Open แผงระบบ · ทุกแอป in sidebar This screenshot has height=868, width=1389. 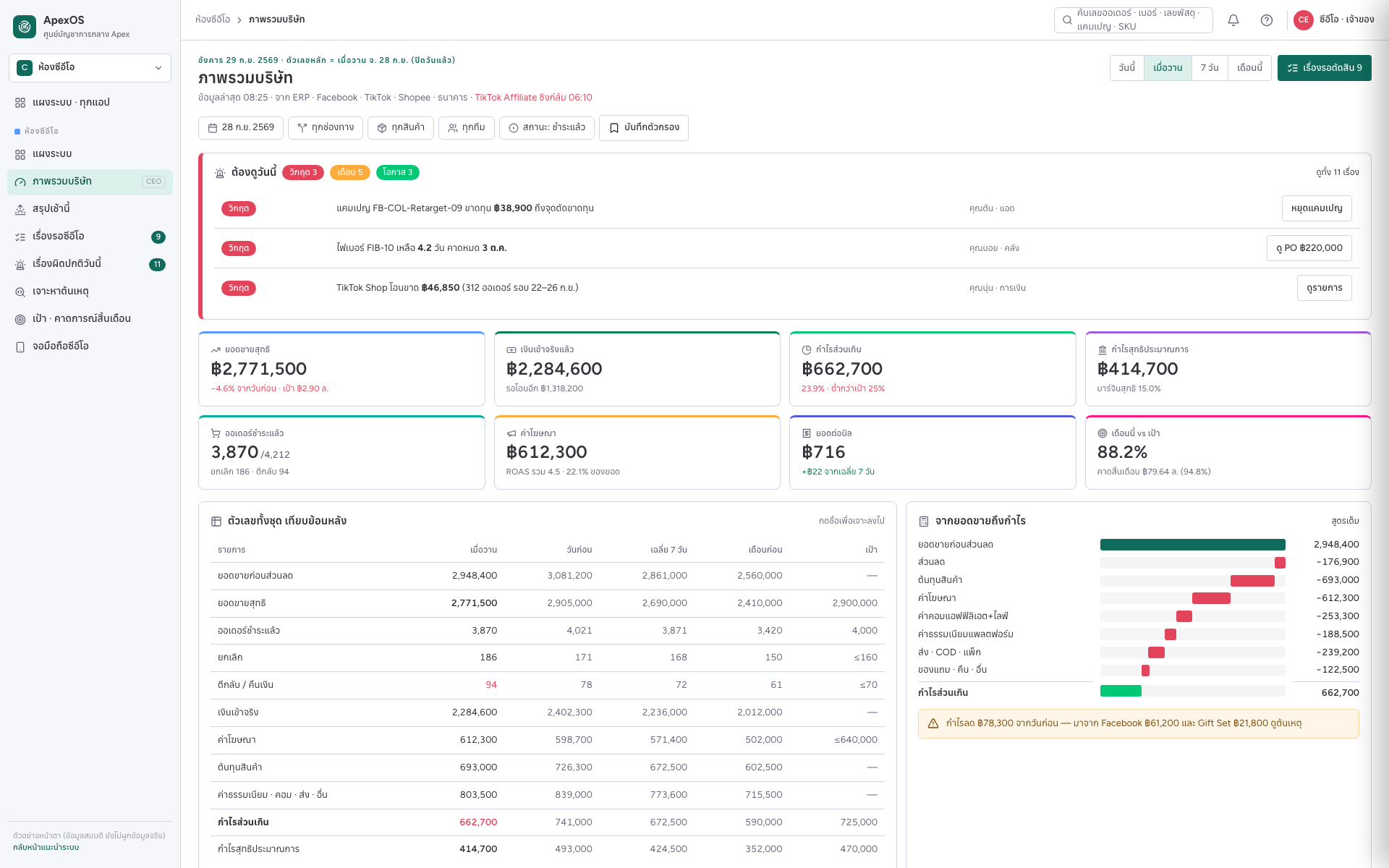(90, 103)
